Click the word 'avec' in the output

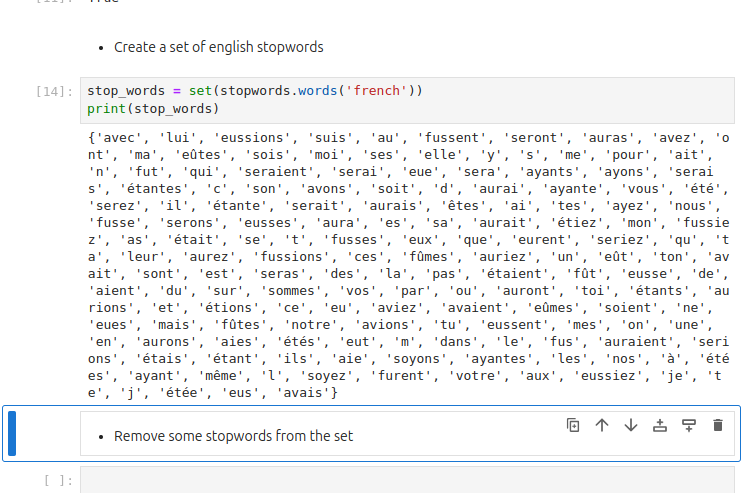coord(115,138)
